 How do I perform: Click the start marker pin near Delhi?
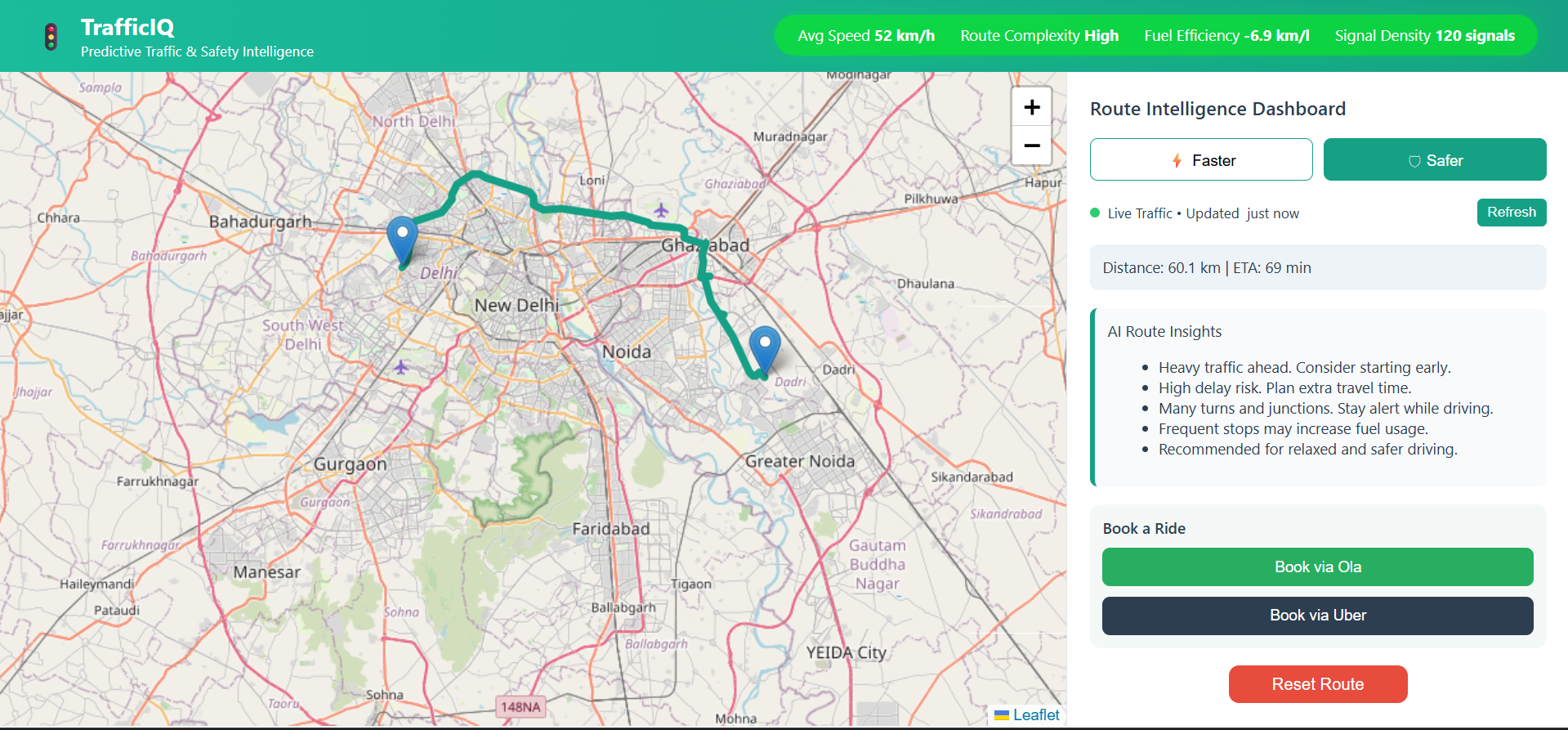[x=402, y=242]
